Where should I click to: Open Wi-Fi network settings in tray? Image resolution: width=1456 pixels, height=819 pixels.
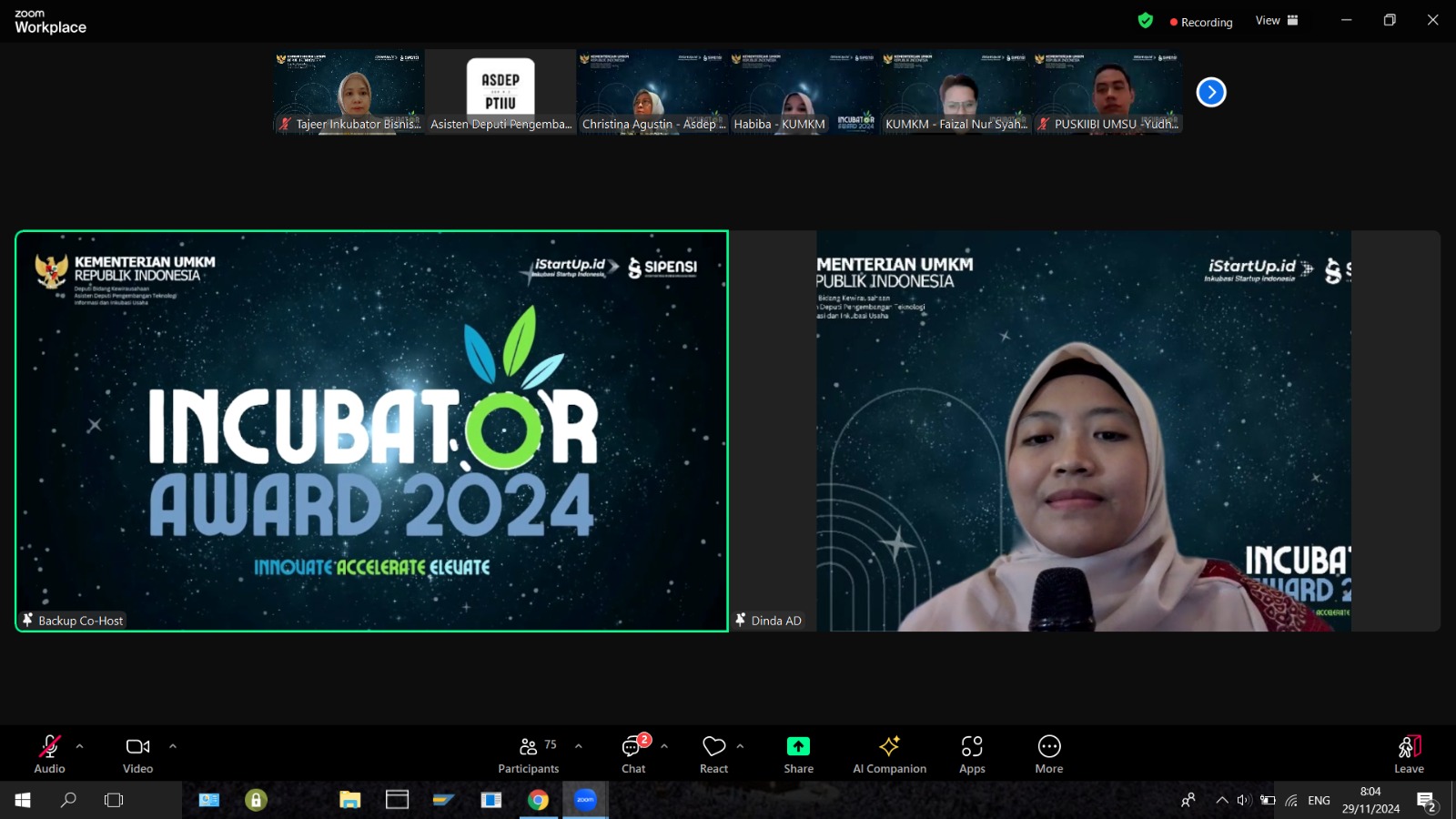(1291, 800)
